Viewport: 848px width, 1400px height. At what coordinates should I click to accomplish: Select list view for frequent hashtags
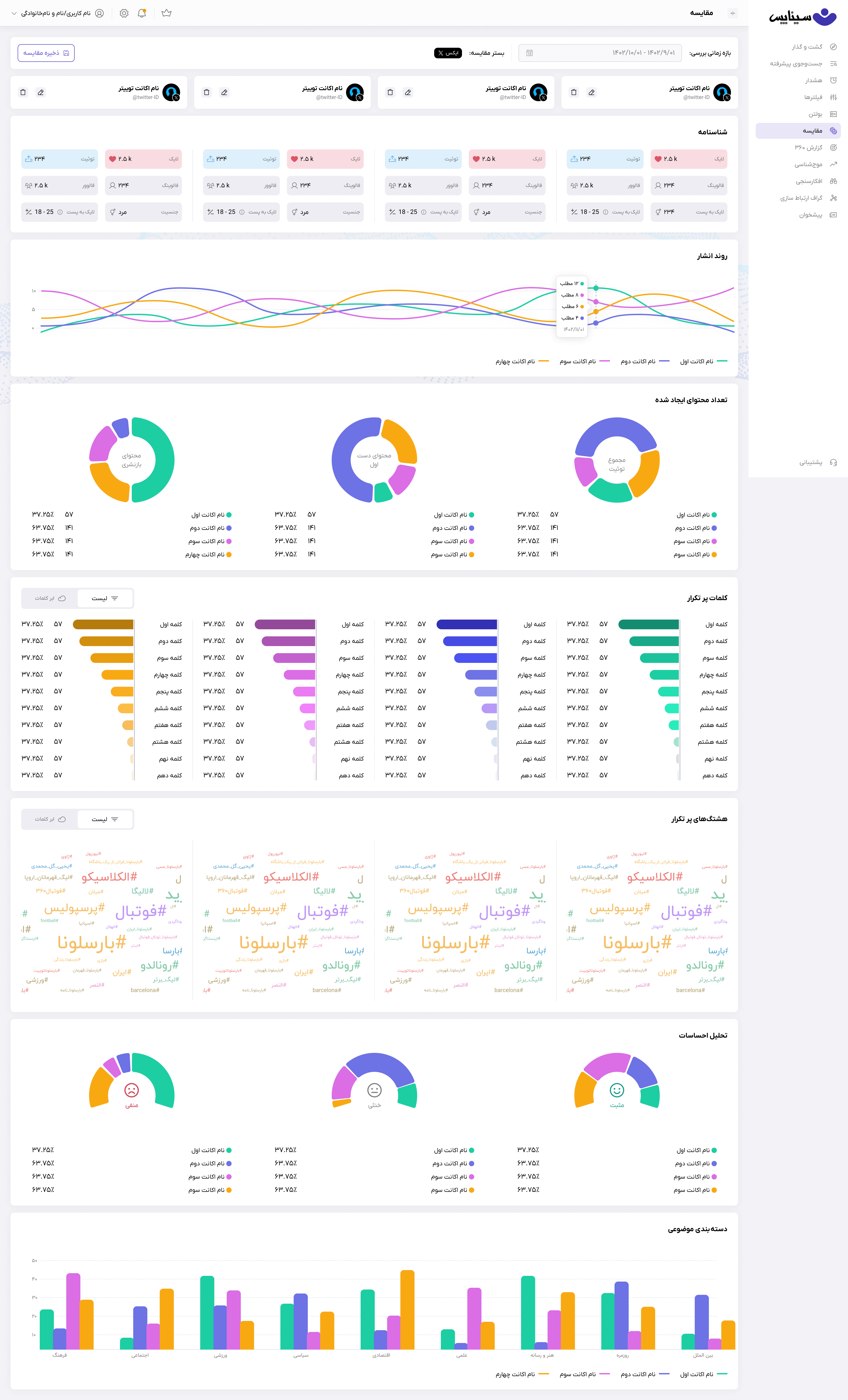105,819
